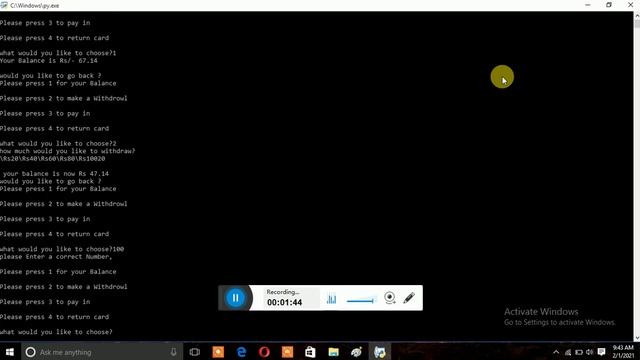Click the 'Recording...' status label
The height and width of the screenshot is (360, 640).
pyautogui.click(x=283, y=292)
